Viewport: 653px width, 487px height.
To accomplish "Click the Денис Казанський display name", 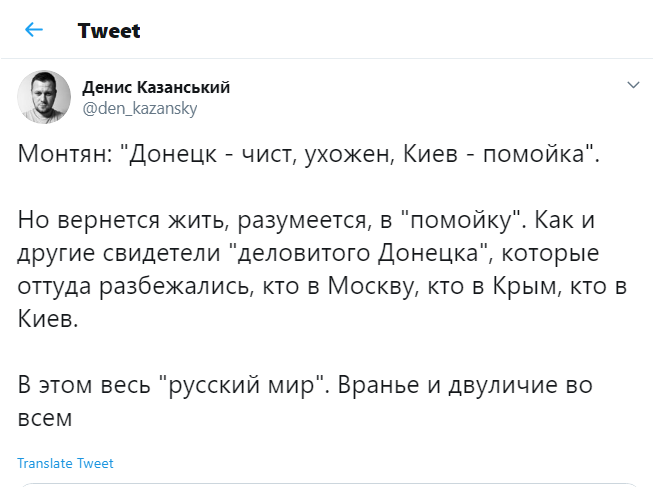I will [156, 87].
